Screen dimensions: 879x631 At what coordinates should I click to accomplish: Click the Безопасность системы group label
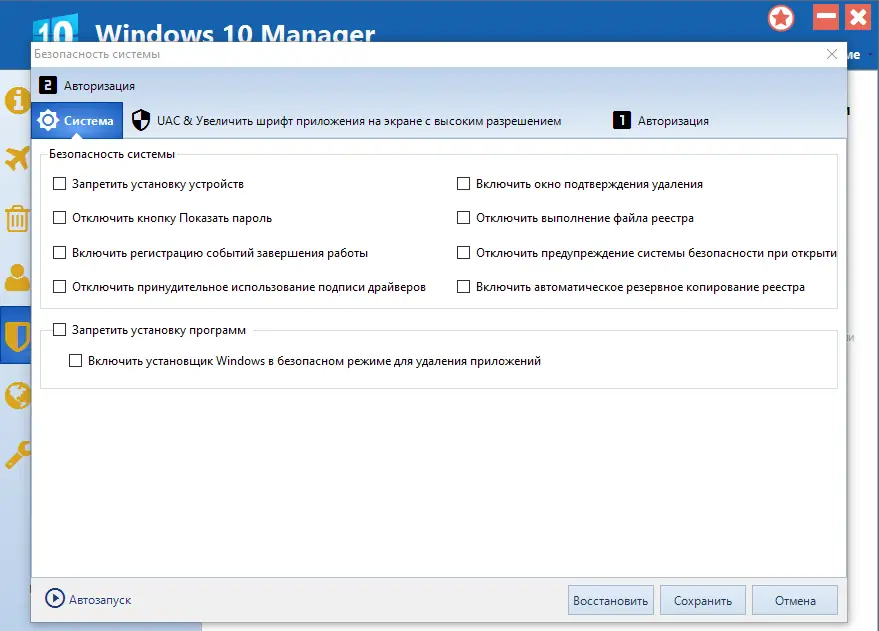[x=112, y=154]
